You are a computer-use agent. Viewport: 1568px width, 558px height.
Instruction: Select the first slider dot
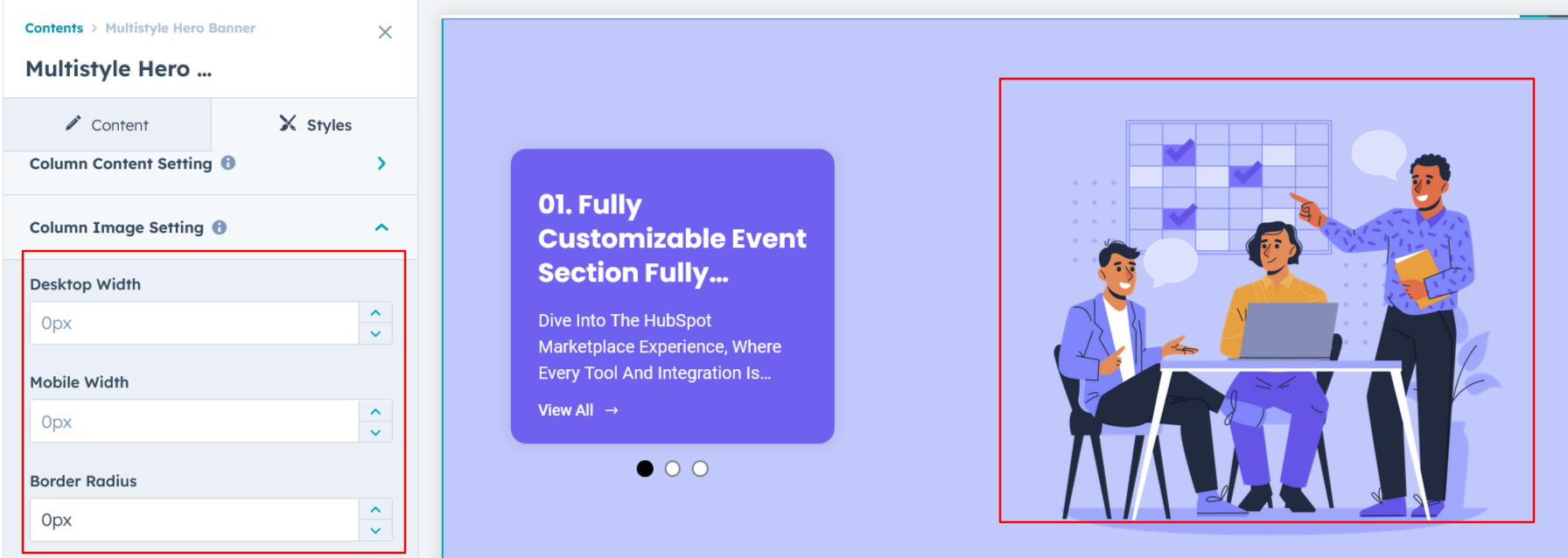tap(645, 469)
